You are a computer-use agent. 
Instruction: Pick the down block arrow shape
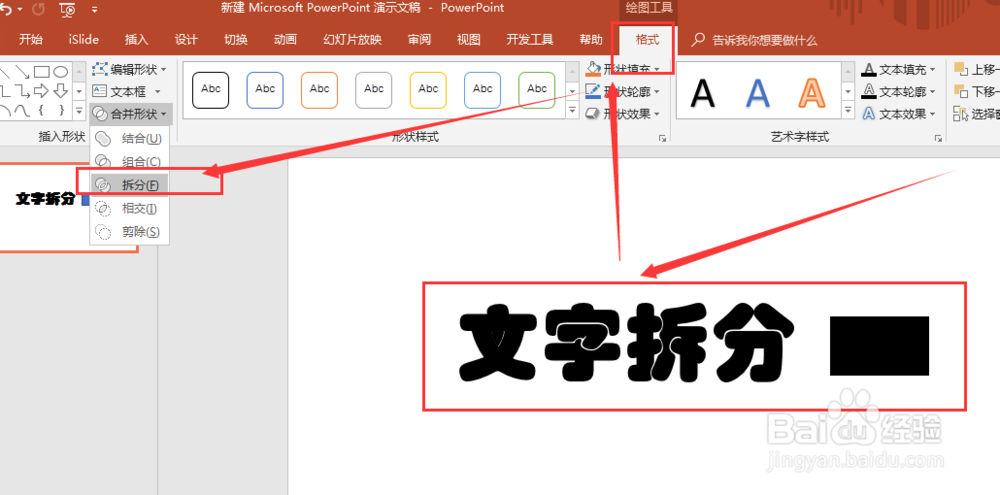coord(61,90)
